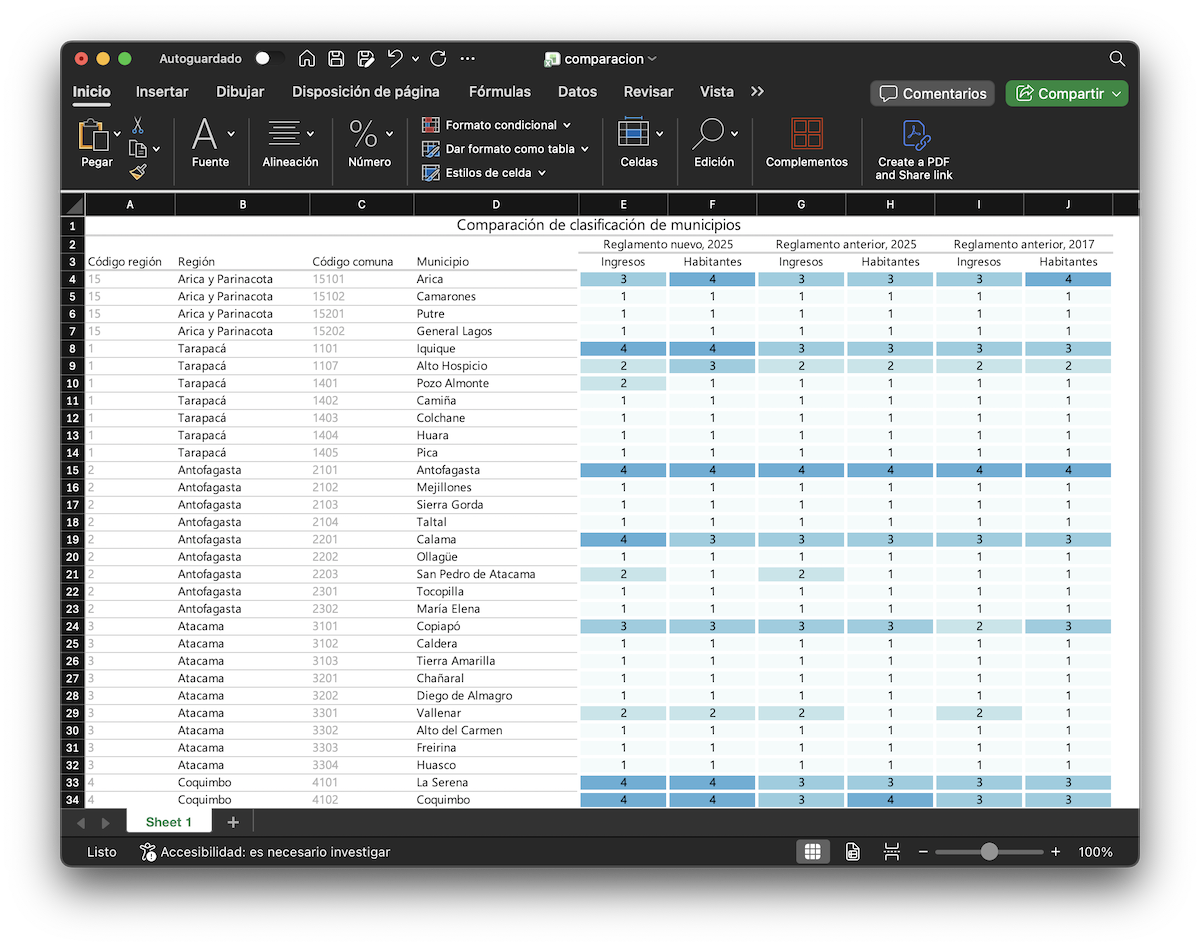The height and width of the screenshot is (947, 1200).
Task: Switch to the Insertar ribbon tab
Action: [162, 92]
